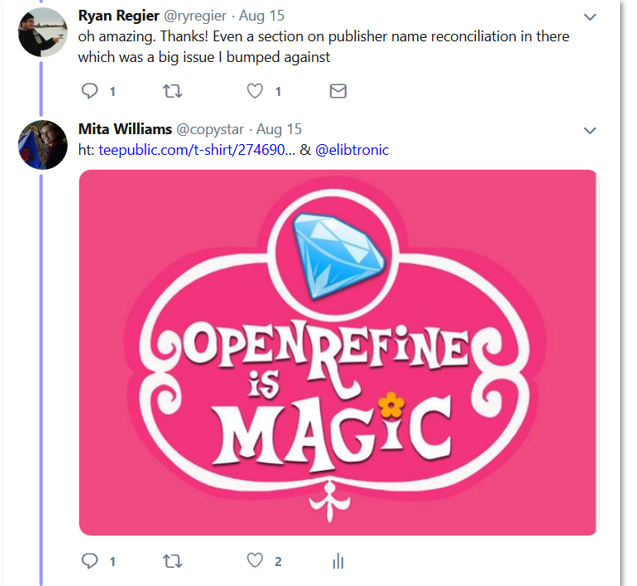This screenshot has width=637, height=586.
Task: Retweet Ryan Regier's tweet
Action: pyautogui.click(x=172, y=91)
